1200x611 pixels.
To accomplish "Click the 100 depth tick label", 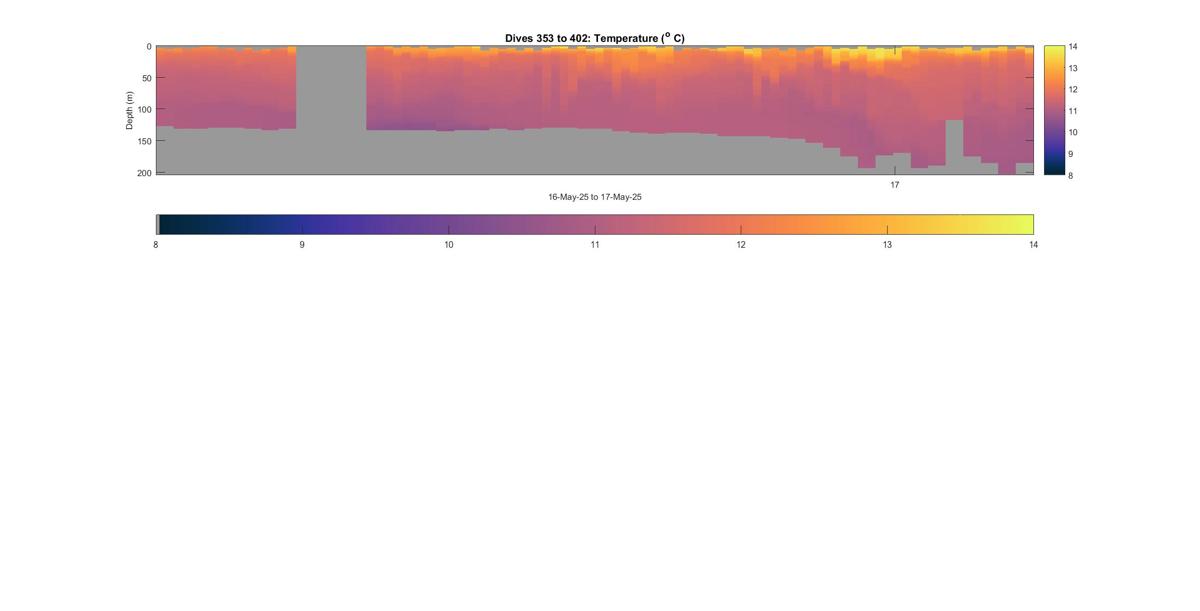I will (x=145, y=110).
